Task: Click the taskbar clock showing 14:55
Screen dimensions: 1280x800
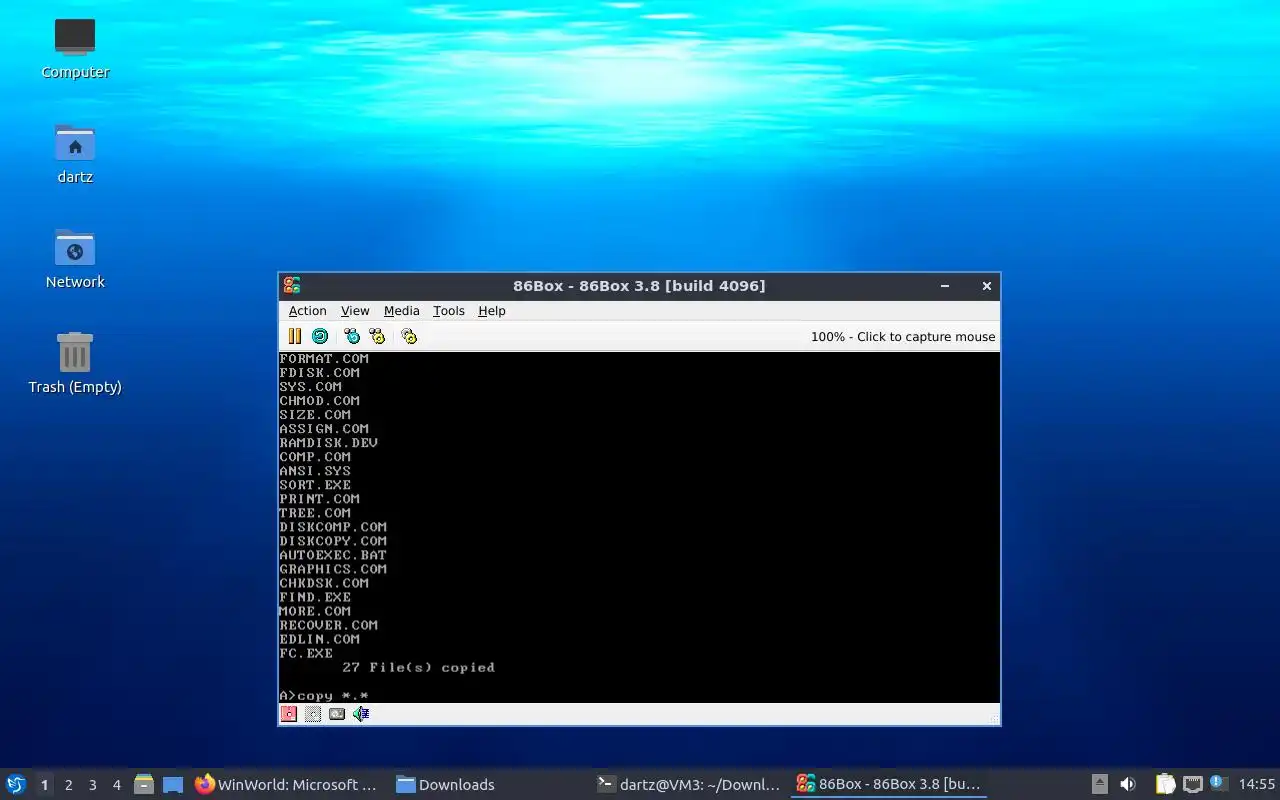Action: pyautogui.click(x=1256, y=784)
